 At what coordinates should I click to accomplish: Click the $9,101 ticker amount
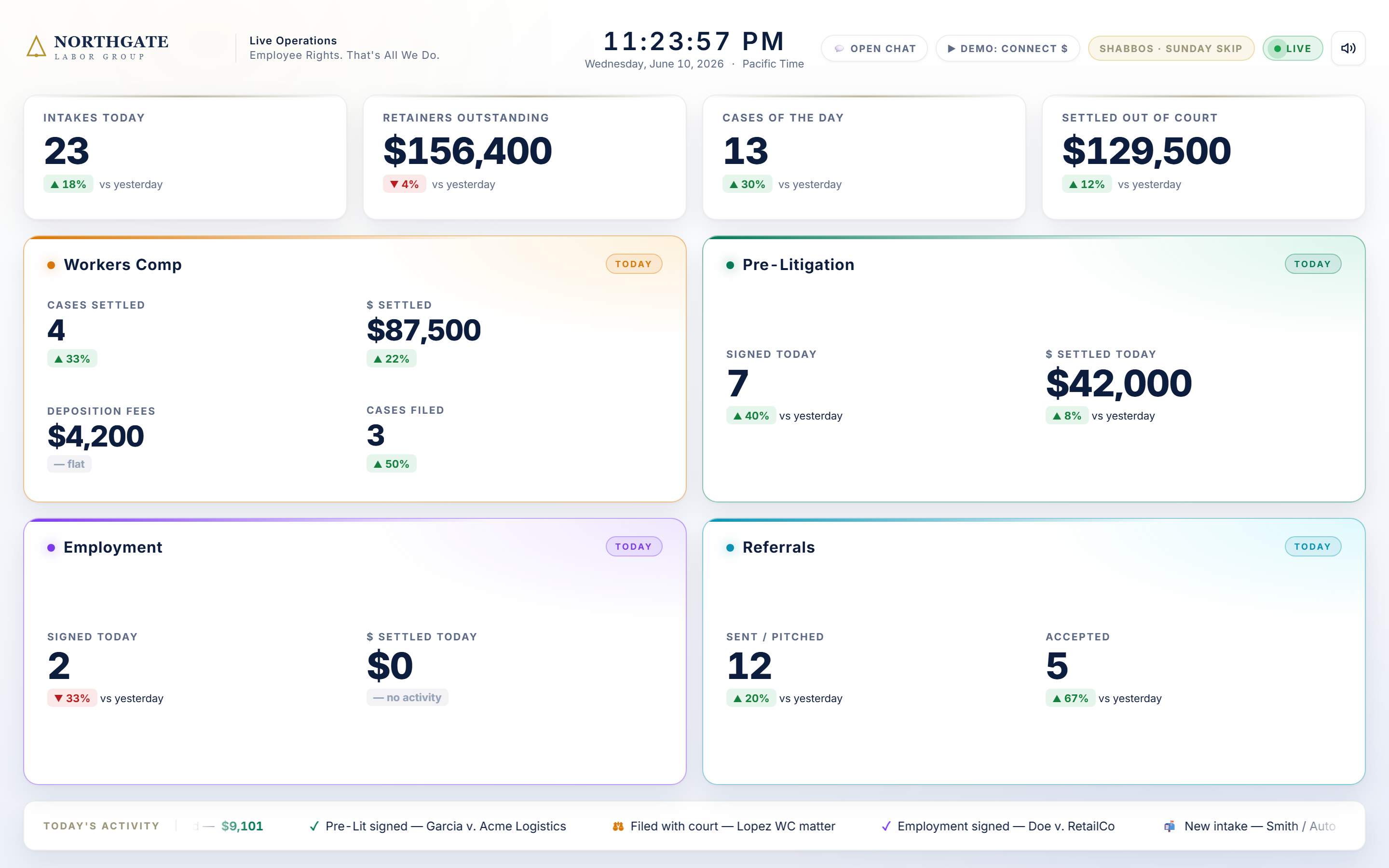[242, 826]
